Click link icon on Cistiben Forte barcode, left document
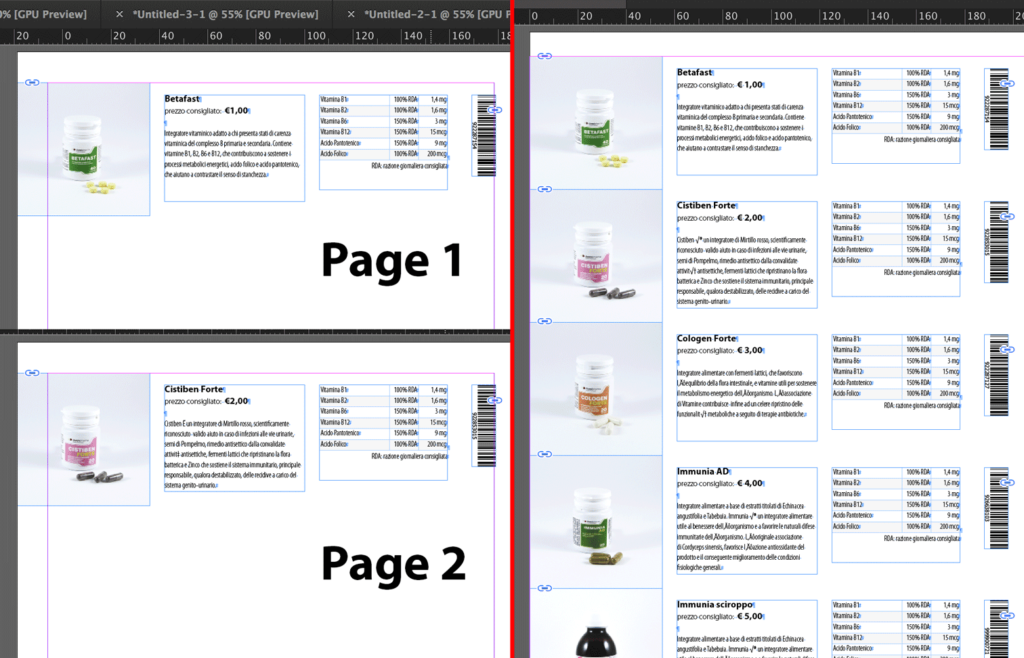This screenshot has height=658, width=1024. 495,400
